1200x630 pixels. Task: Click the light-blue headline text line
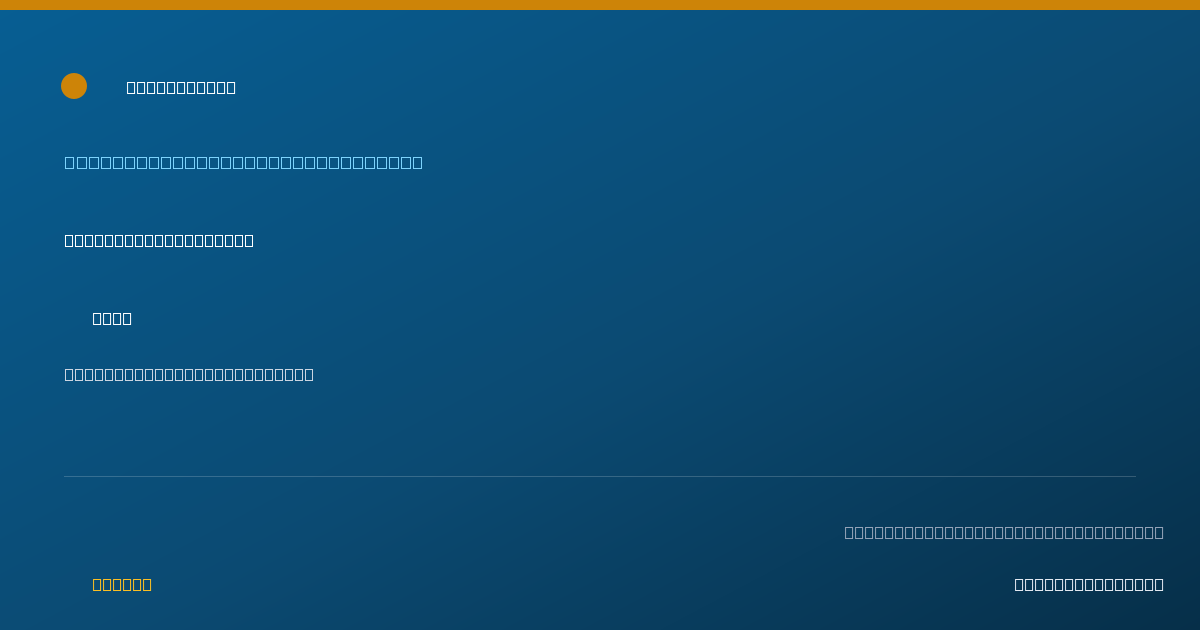click(244, 162)
